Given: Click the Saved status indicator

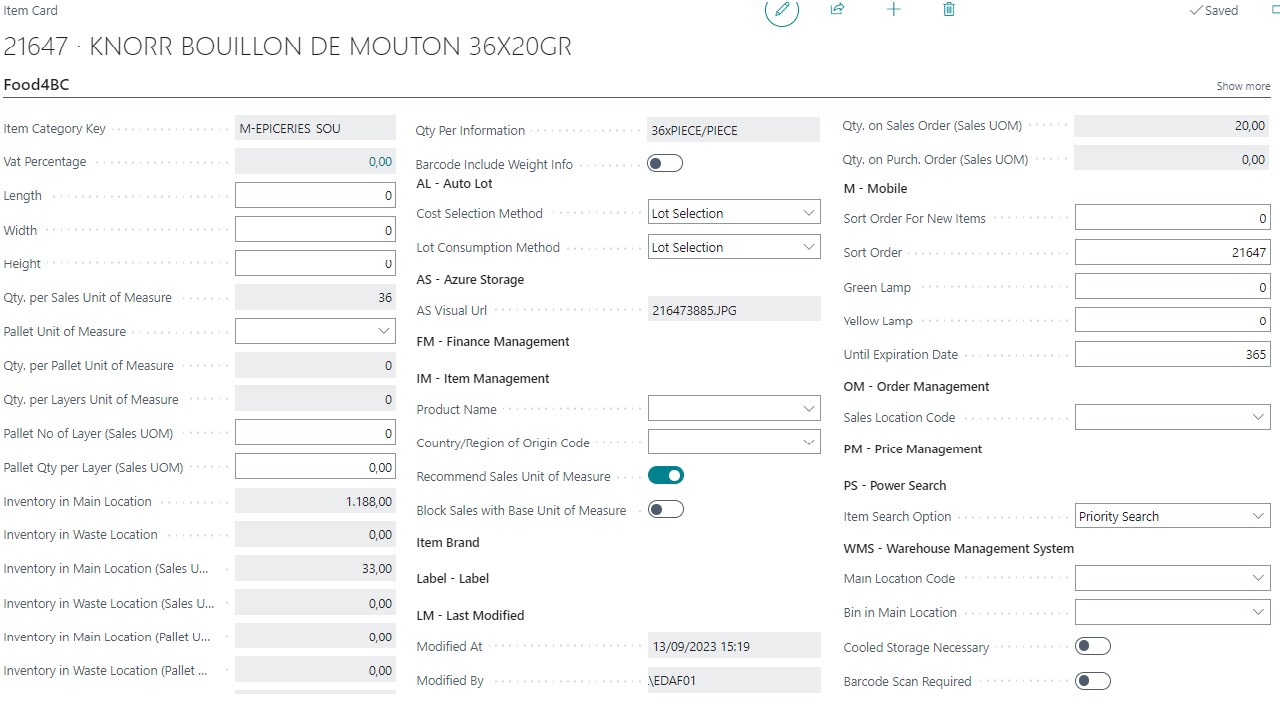Looking at the screenshot, I should [1213, 10].
